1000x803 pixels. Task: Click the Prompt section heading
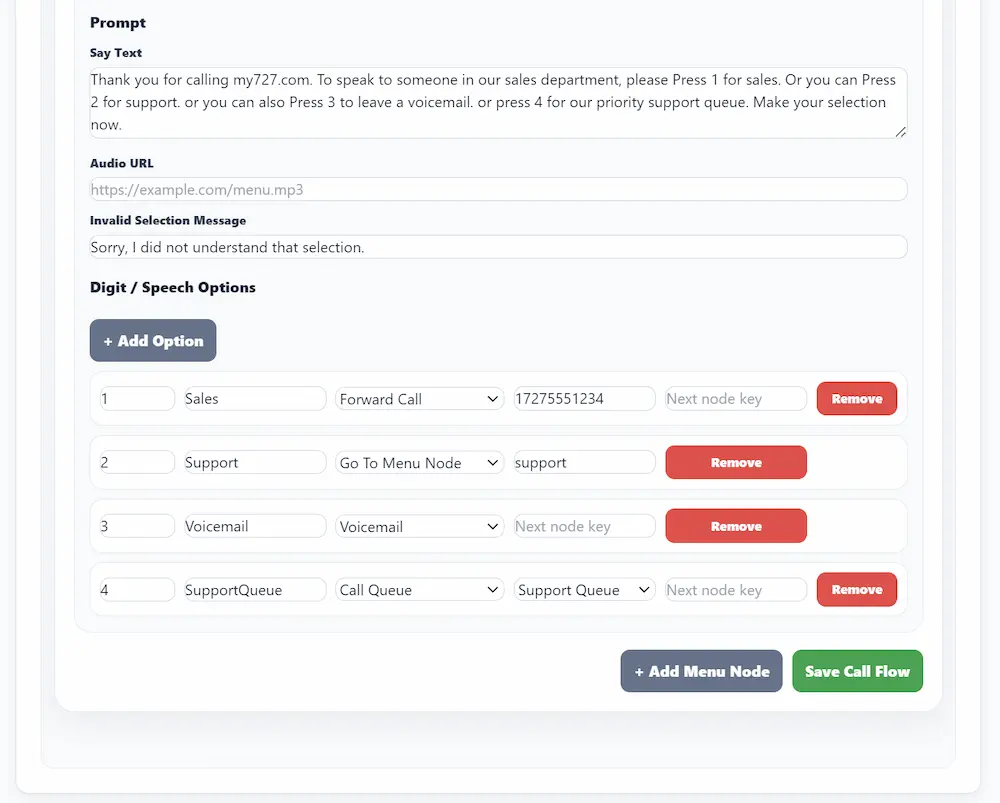[x=118, y=22]
